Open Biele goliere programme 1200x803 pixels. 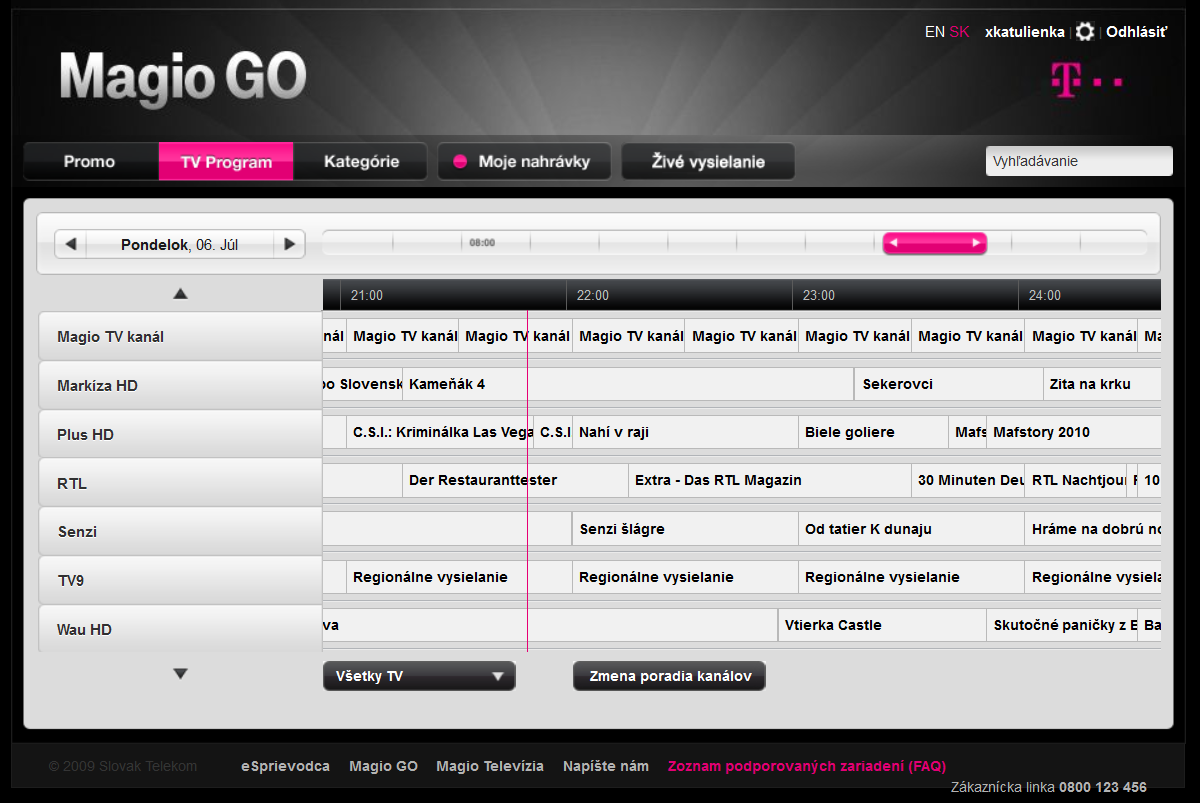[x=873, y=432]
